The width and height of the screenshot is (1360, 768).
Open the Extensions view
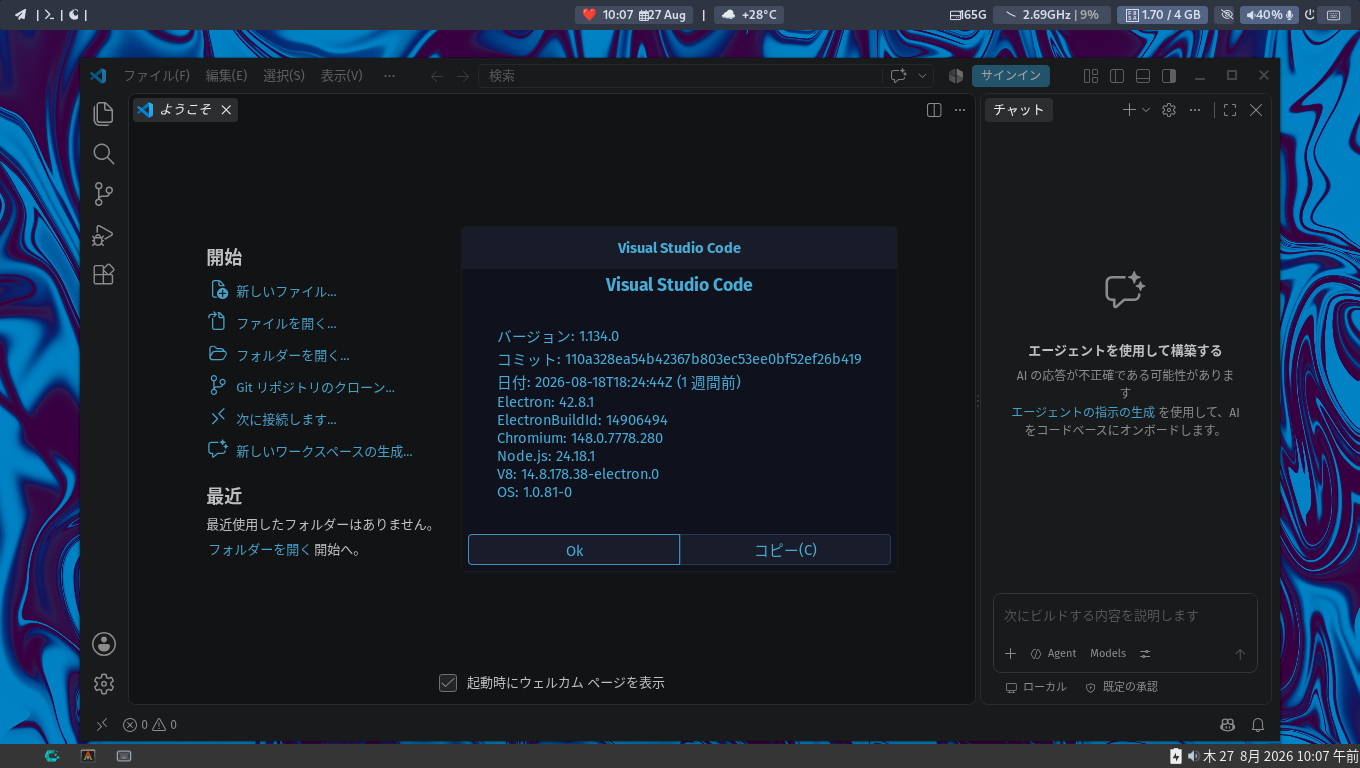pos(103,274)
